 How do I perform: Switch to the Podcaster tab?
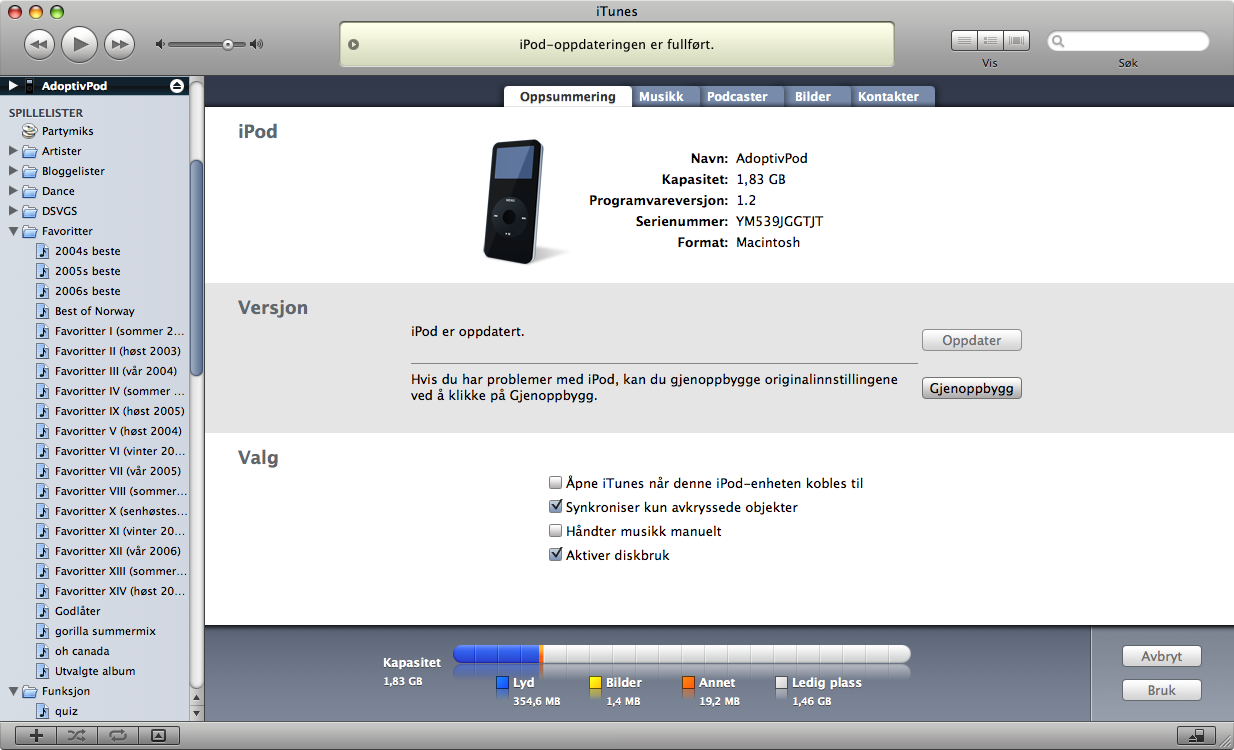[x=737, y=96]
